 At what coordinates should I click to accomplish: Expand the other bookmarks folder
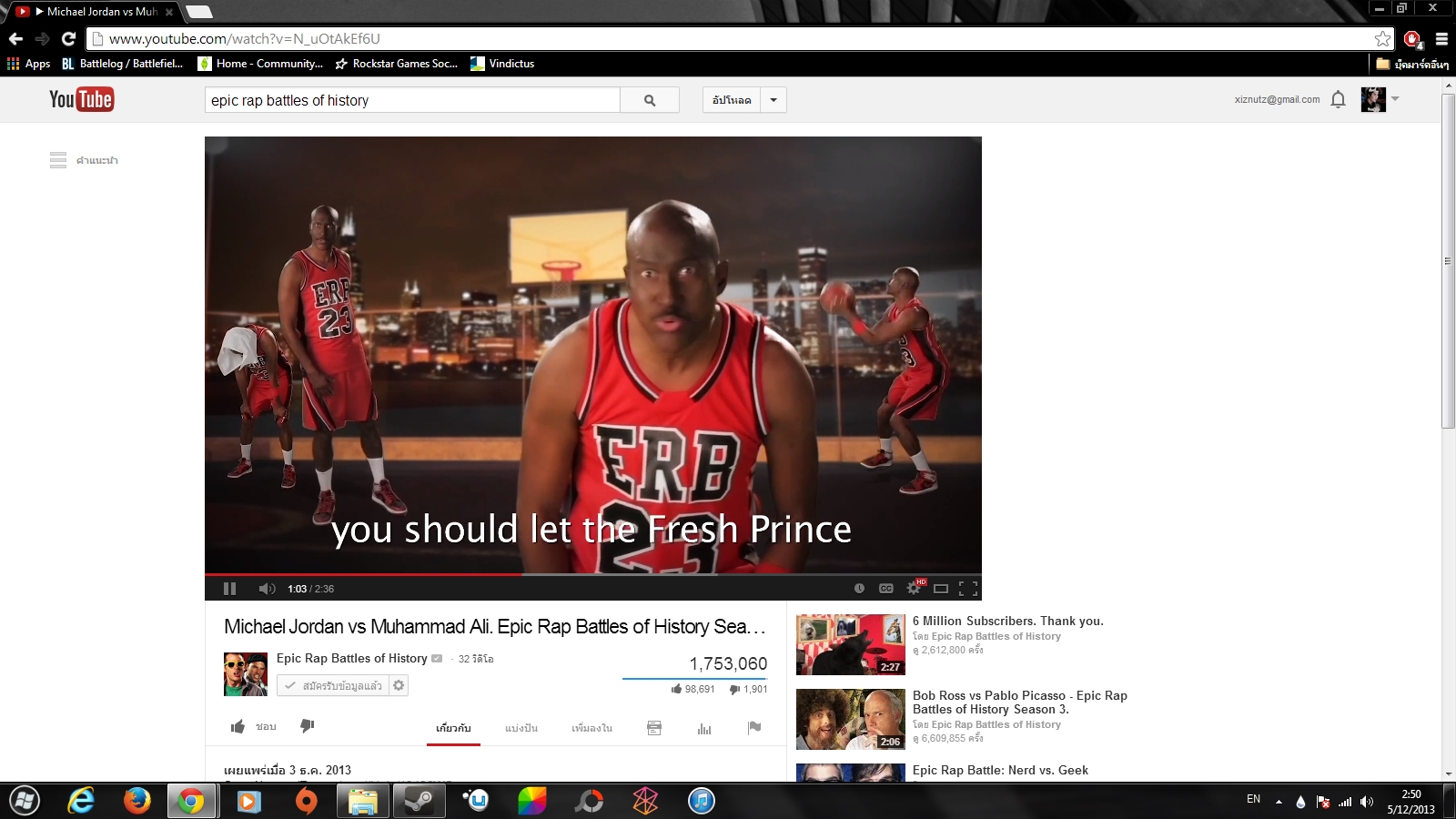pos(1412,64)
